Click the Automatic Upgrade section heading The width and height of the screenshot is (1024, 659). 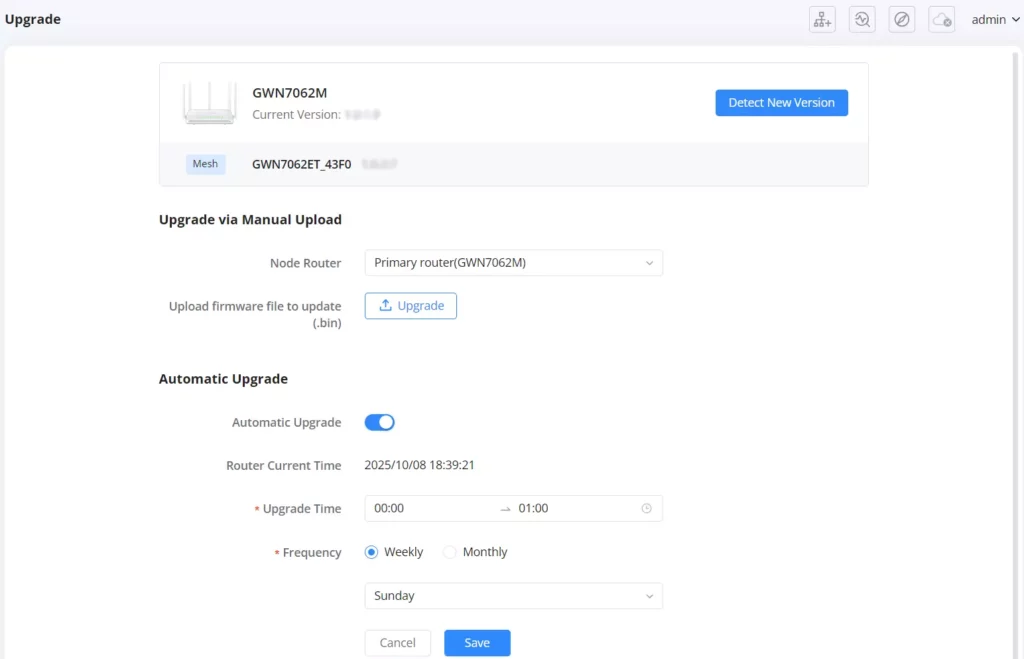pyautogui.click(x=223, y=379)
